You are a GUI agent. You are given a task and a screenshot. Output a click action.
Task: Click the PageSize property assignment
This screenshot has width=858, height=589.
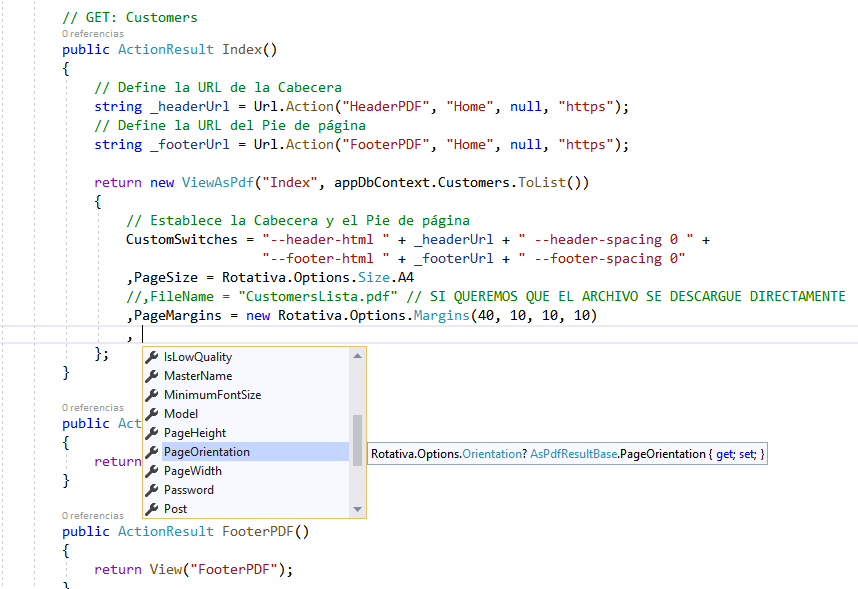tap(270, 278)
